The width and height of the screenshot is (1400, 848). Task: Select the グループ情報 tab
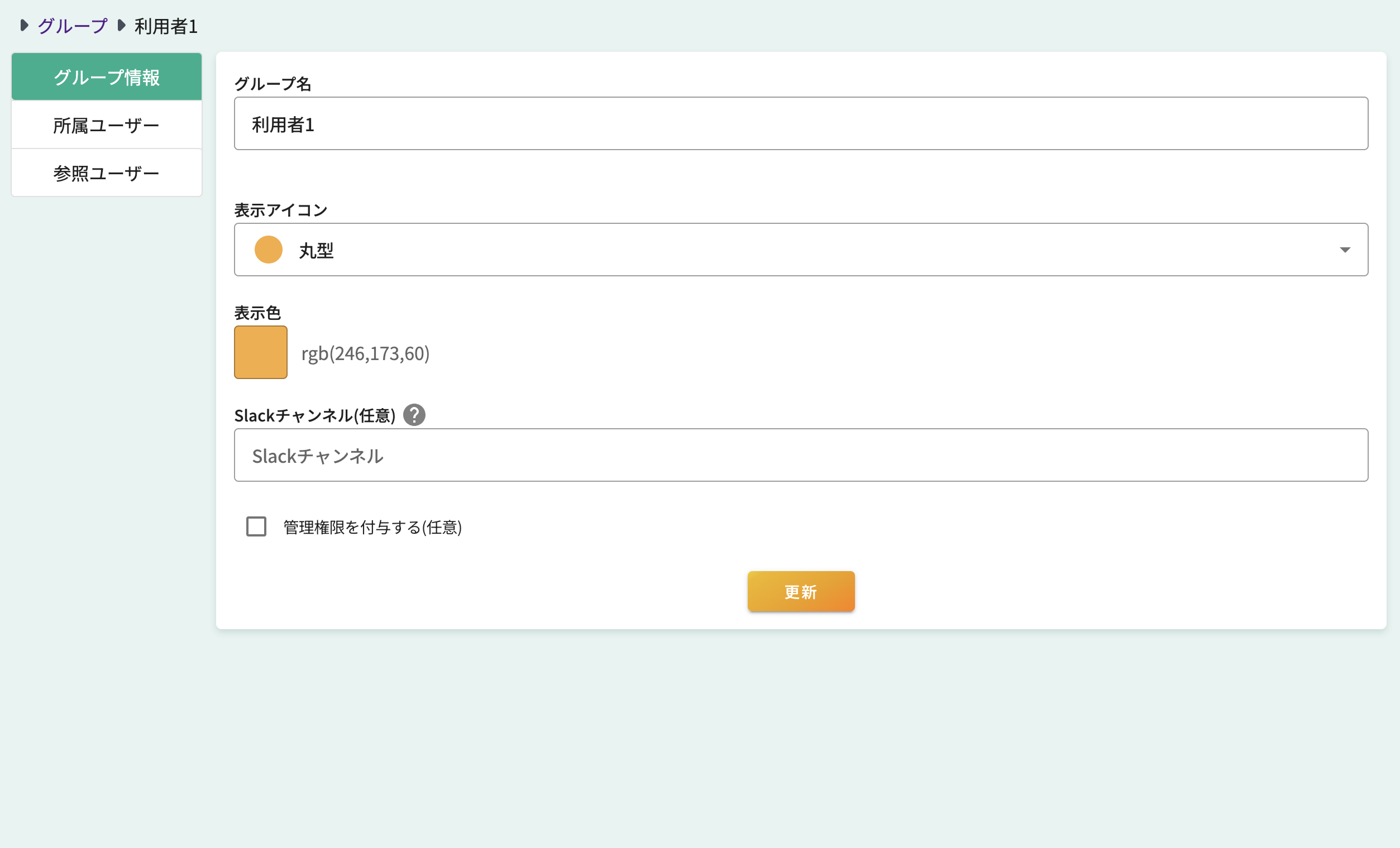tap(106, 76)
